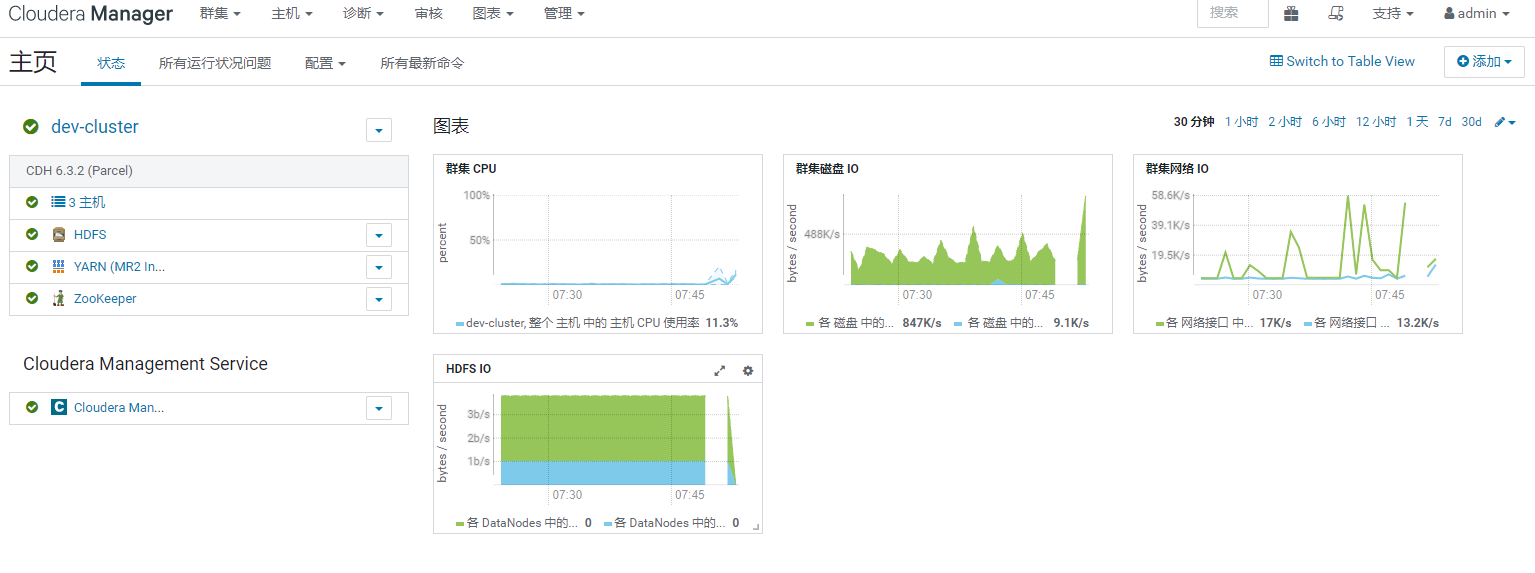
Task: Select the 7d time range
Action: coord(1445,122)
